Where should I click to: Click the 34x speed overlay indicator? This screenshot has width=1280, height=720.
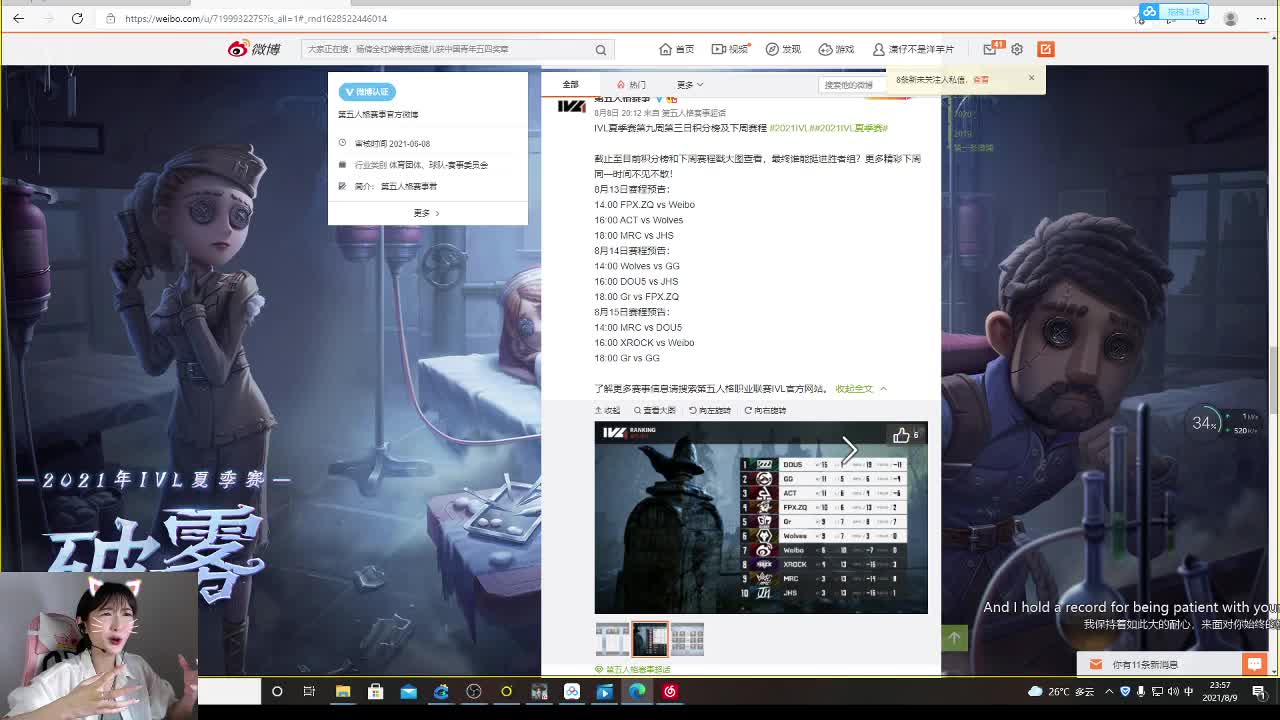[x=1205, y=423]
